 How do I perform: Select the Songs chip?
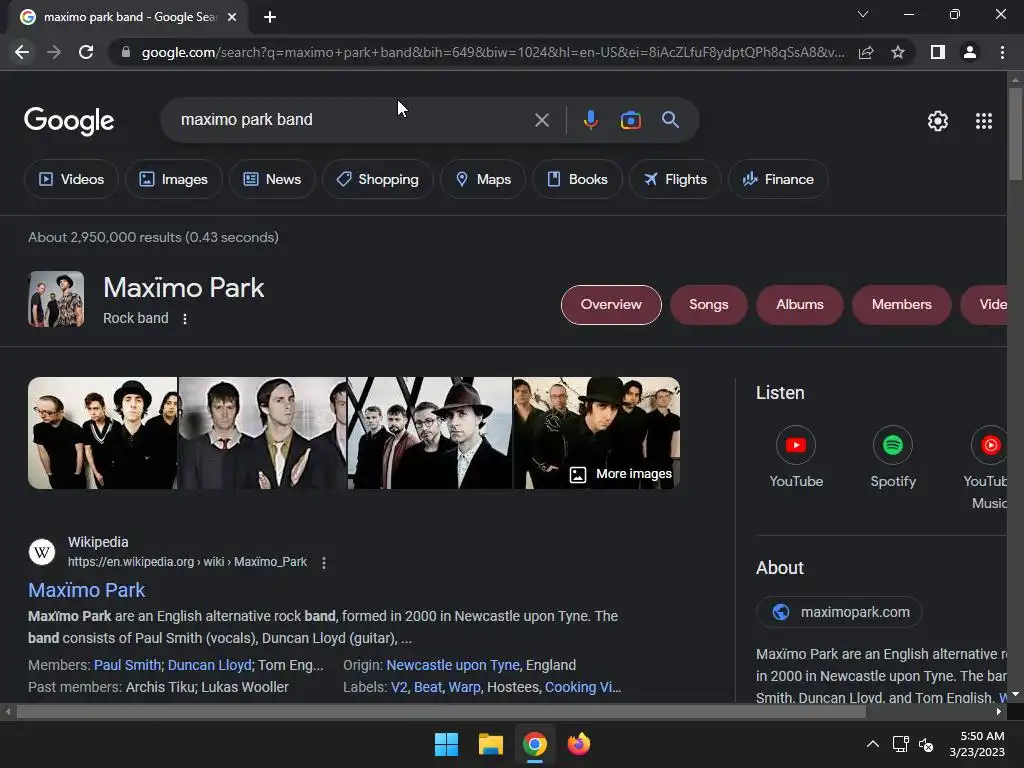pos(709,304)
